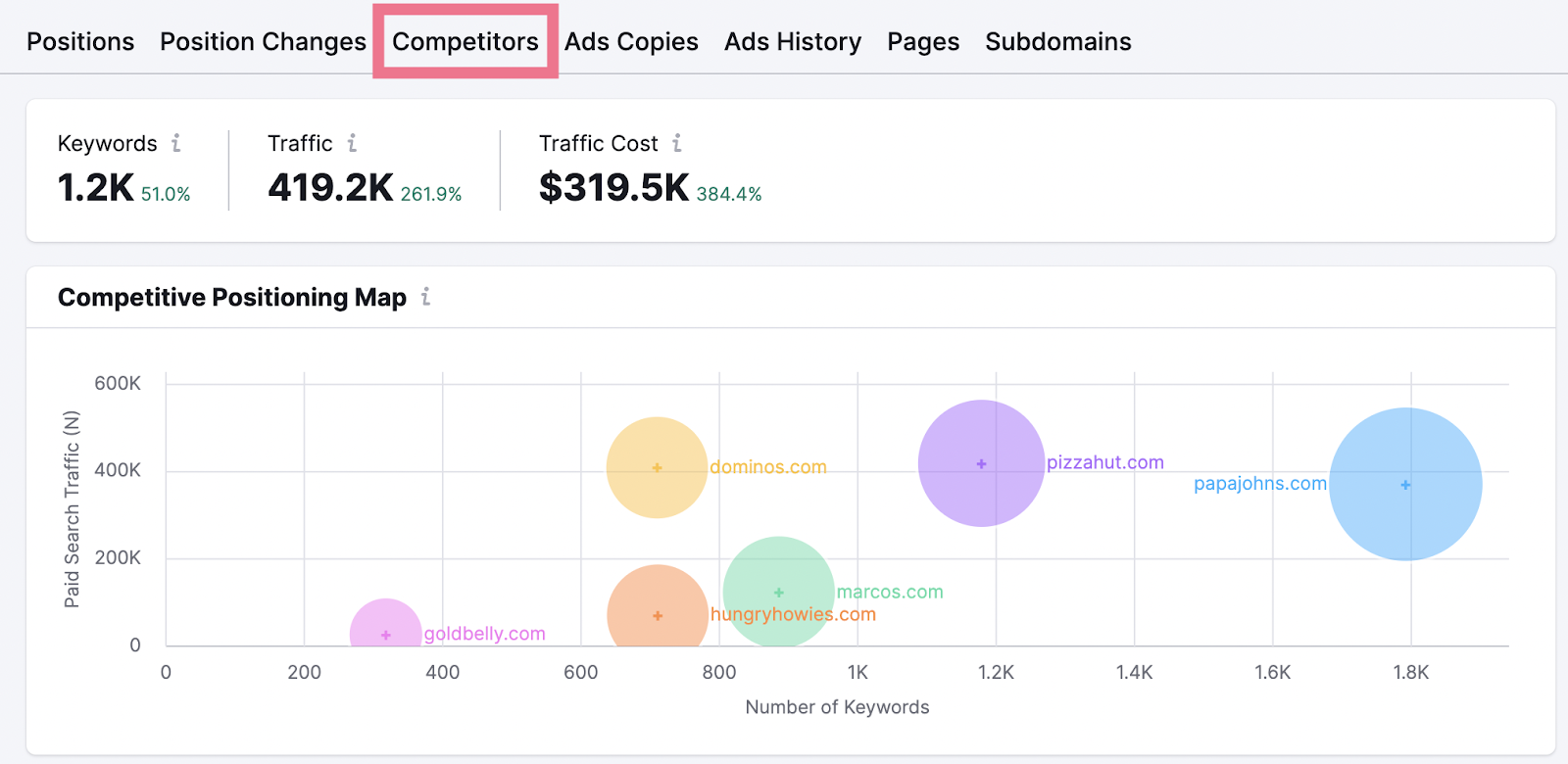Viewport: 1568px width, 764px height.
Task: Click the hungryhowies.com label
Action: 793,614
